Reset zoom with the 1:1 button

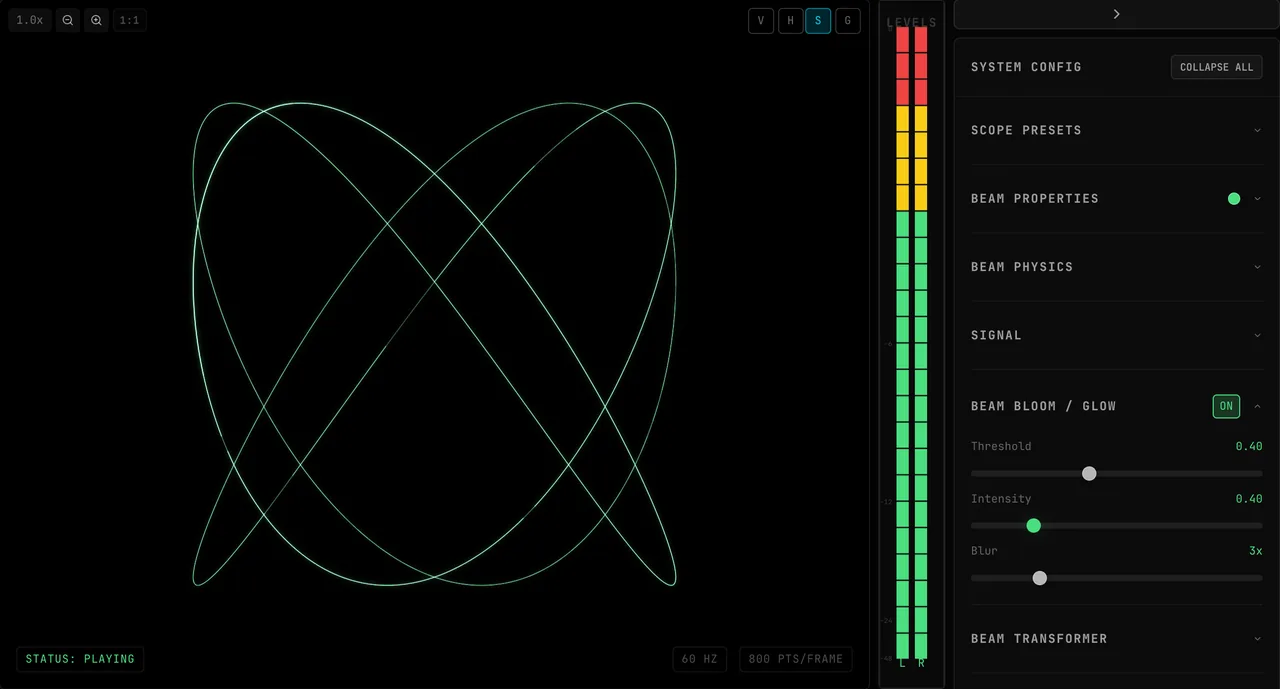click(130, 20)
